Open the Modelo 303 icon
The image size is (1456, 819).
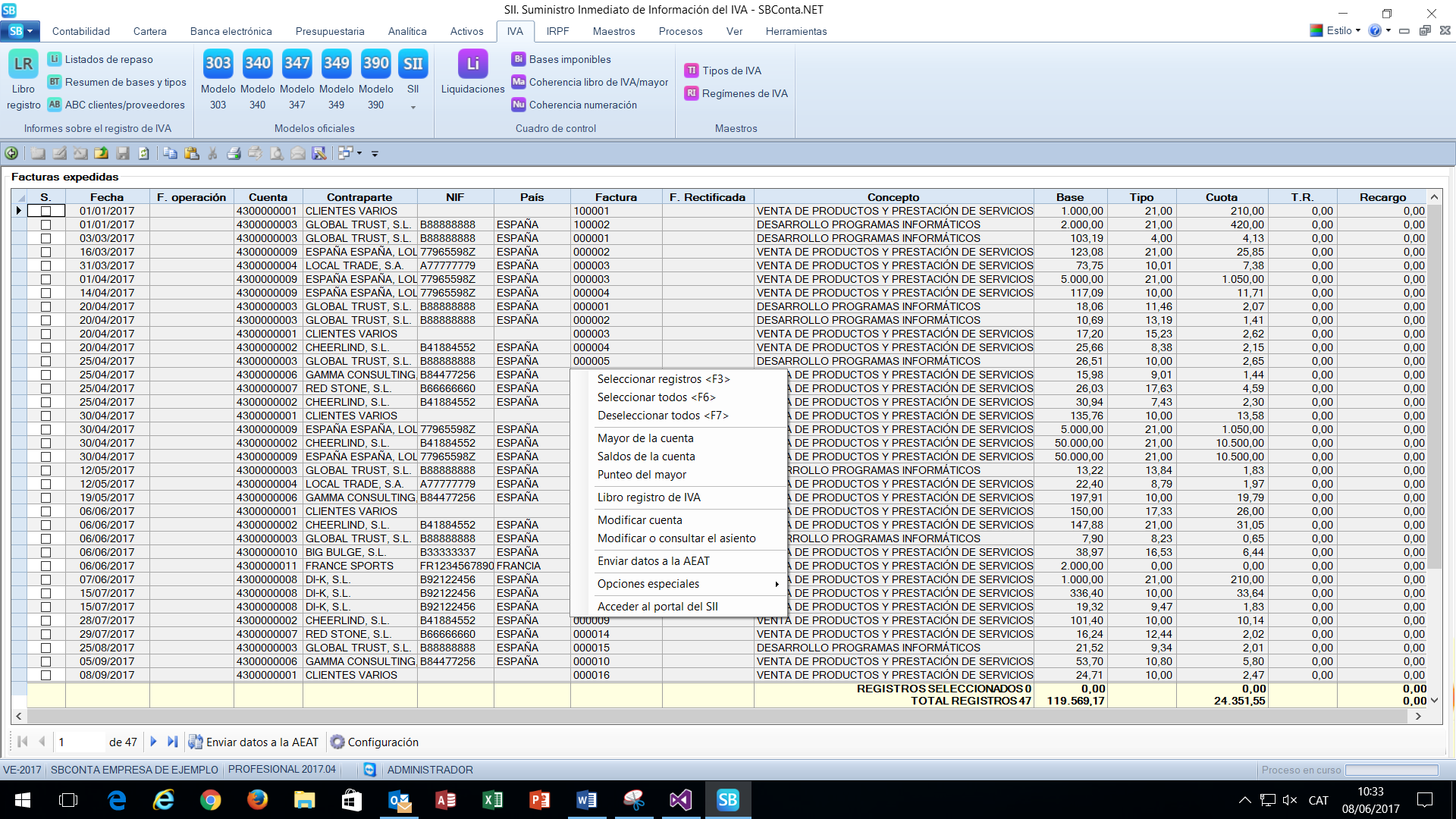[x=218, y=64]
